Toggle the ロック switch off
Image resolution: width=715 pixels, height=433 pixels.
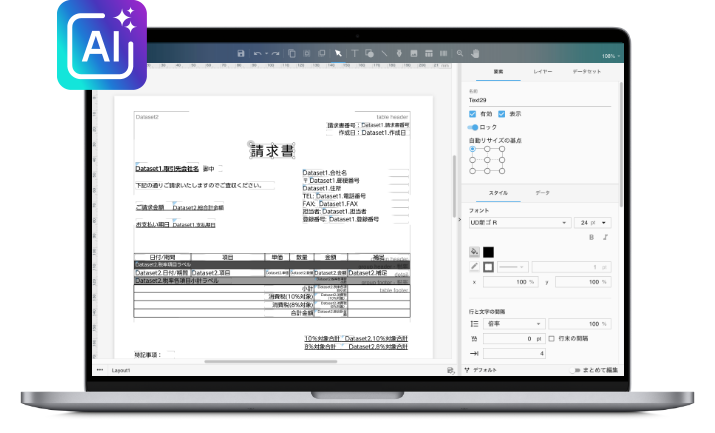pos(474,127)
